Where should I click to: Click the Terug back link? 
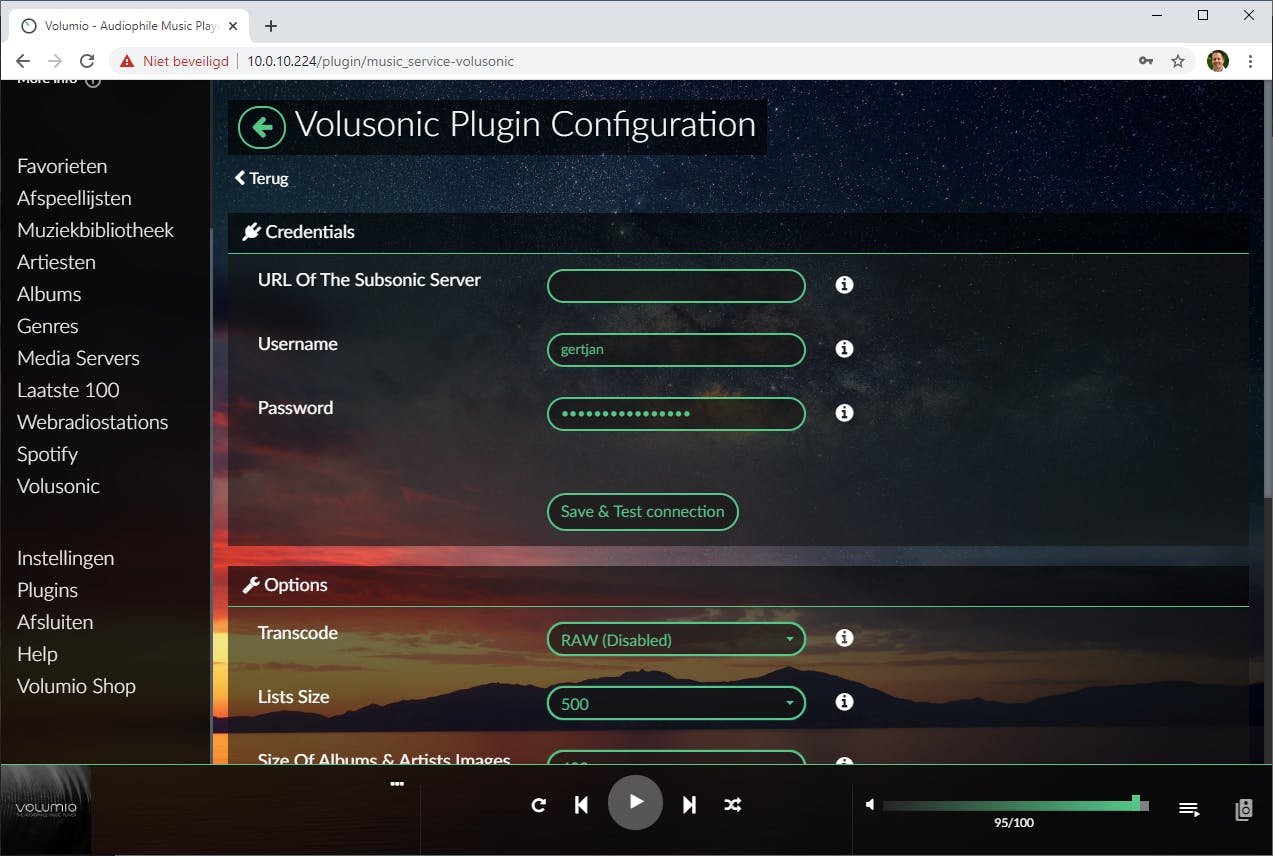pyautogui.click(x=262, y=178)
